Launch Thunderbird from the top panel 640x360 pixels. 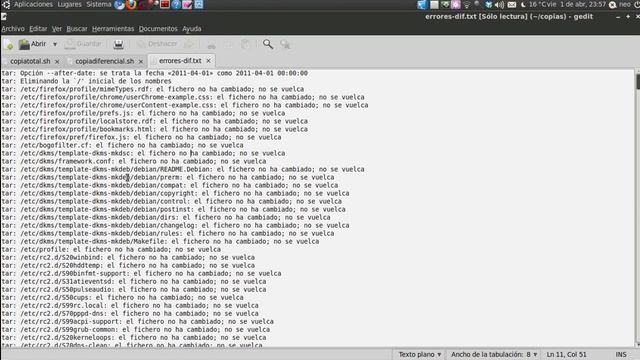[119, 5]
